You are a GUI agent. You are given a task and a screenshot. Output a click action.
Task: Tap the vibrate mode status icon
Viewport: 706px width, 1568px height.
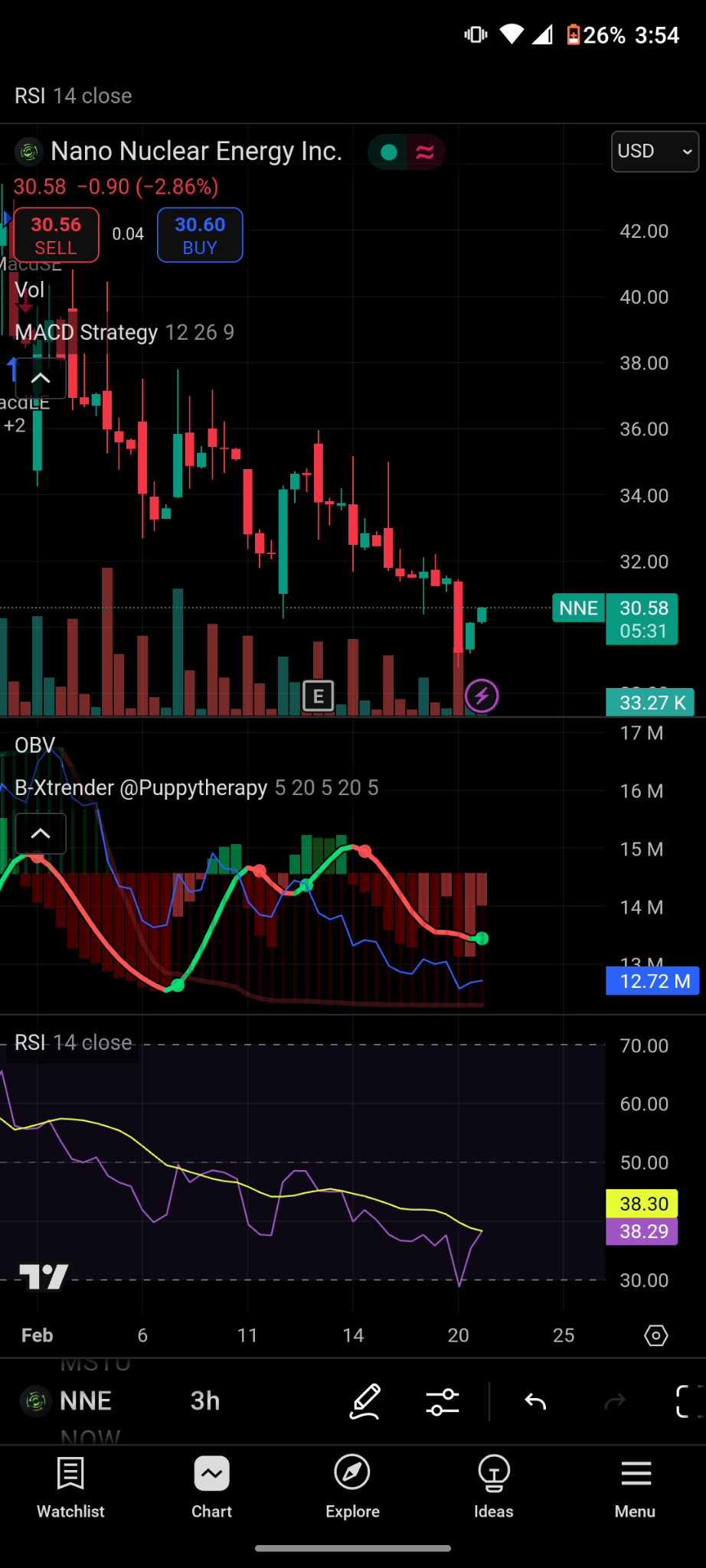[x=476, y=34]
